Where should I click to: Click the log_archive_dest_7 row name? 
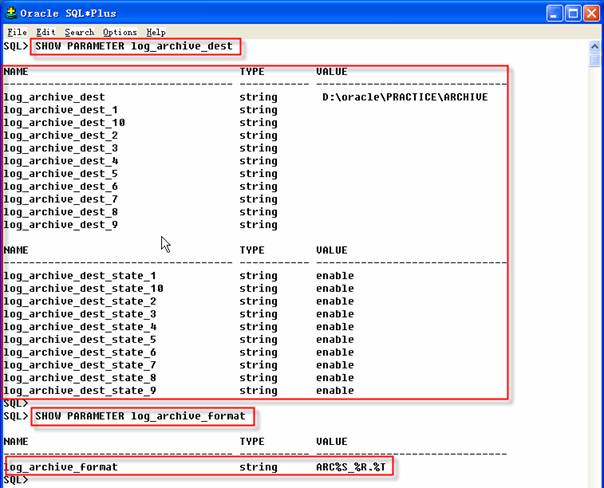[61, 200]
